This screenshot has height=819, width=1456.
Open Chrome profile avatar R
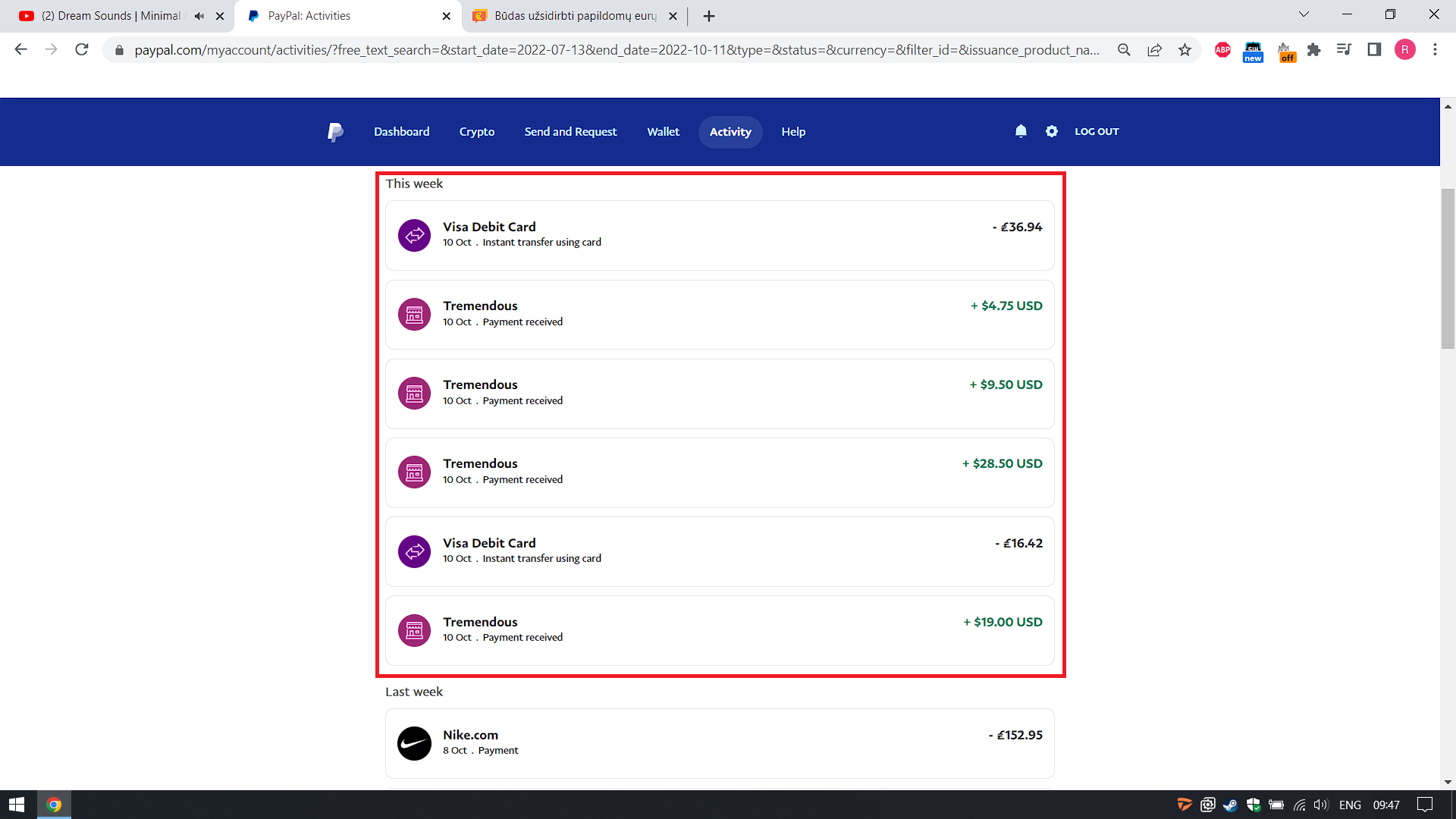pos(1404,50)
